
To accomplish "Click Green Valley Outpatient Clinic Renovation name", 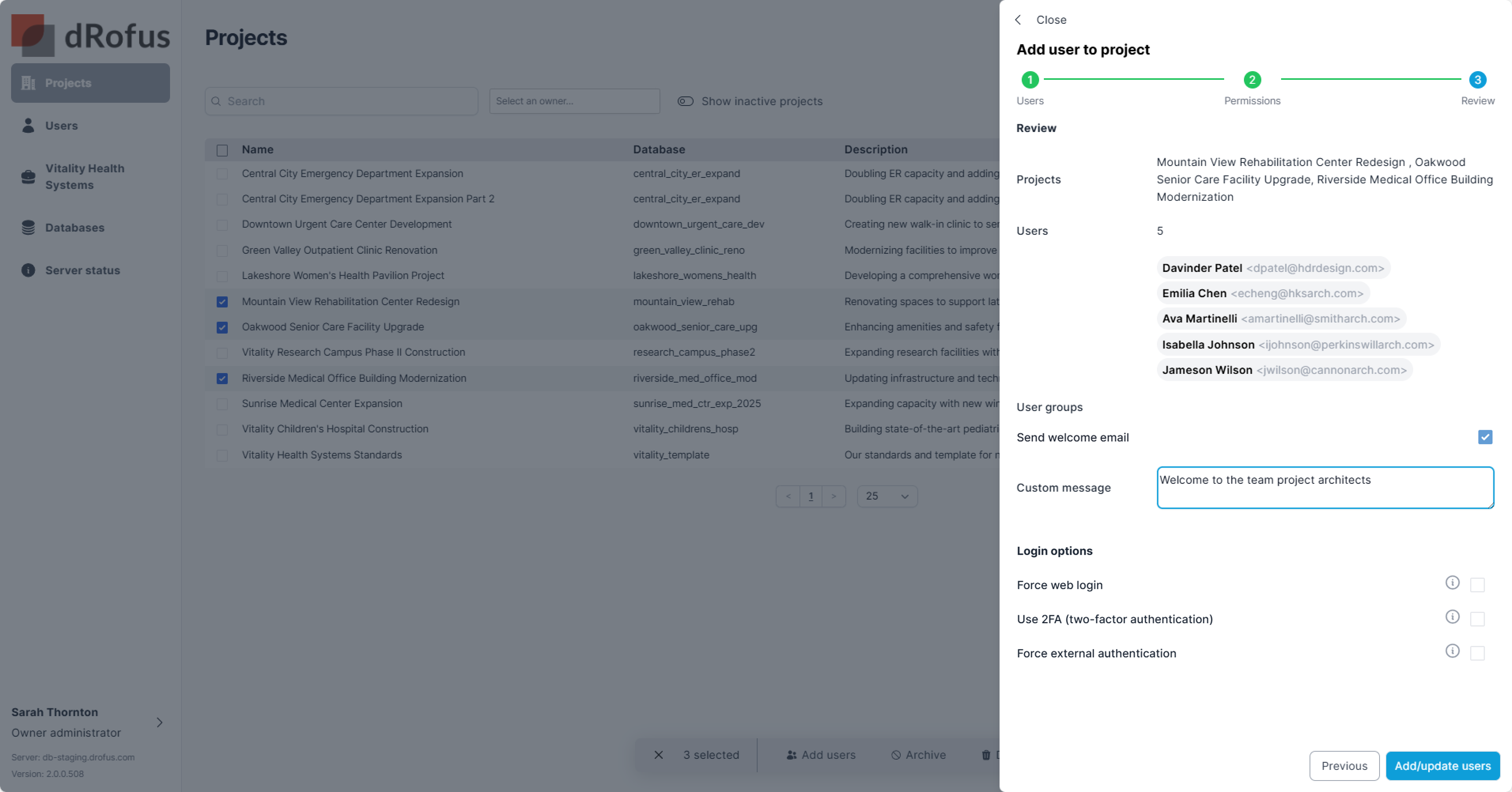I will tap(340, 250).
